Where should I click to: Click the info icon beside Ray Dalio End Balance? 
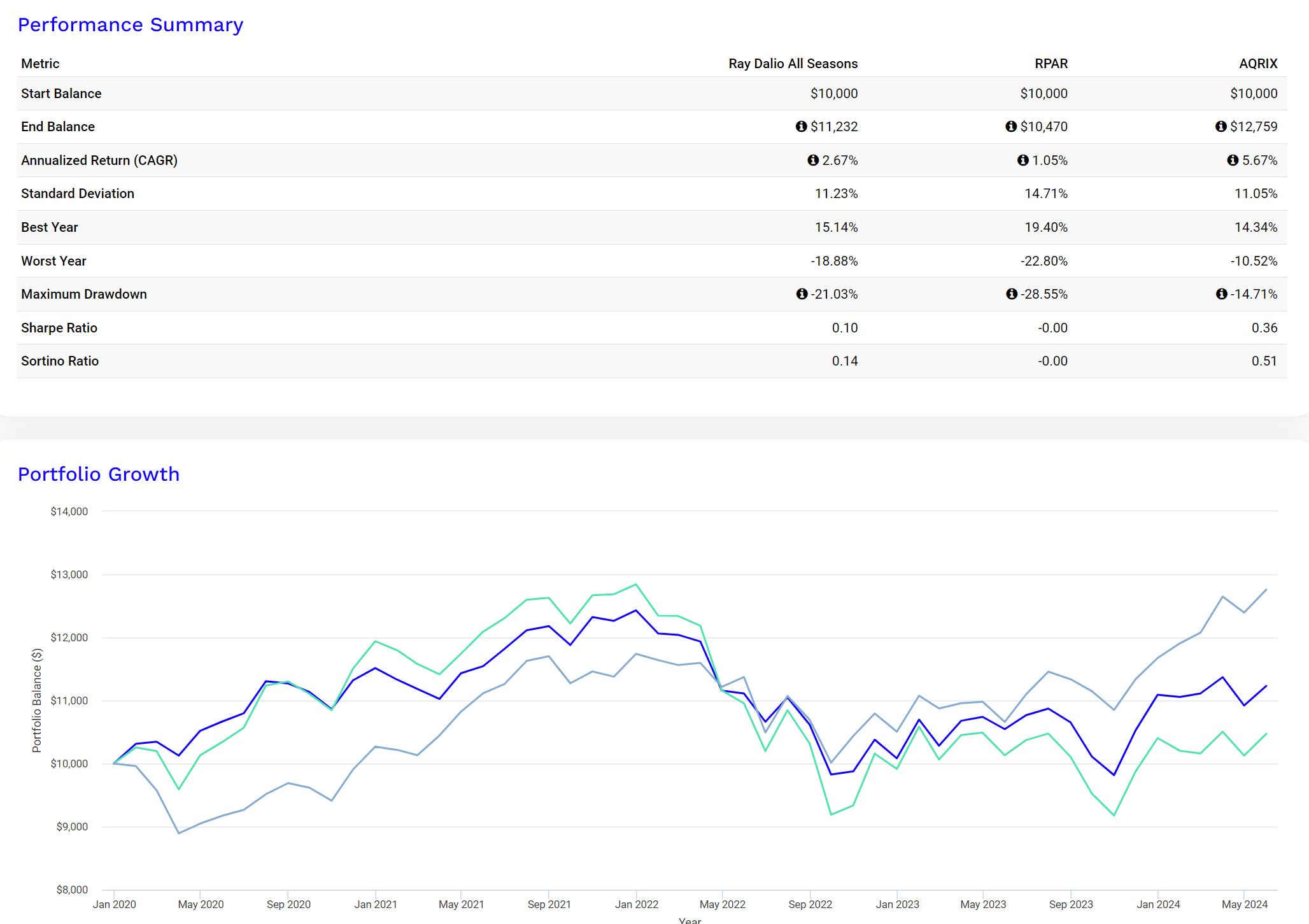[x=802, y=126]
